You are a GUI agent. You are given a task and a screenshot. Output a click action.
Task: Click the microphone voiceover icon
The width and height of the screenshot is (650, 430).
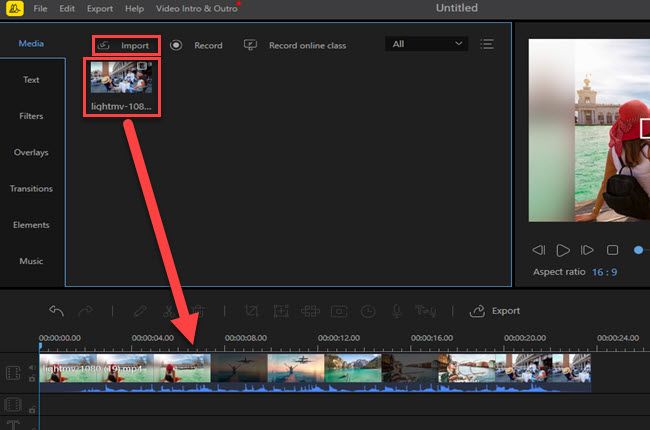pyautogui.click(x=397, y=311)
